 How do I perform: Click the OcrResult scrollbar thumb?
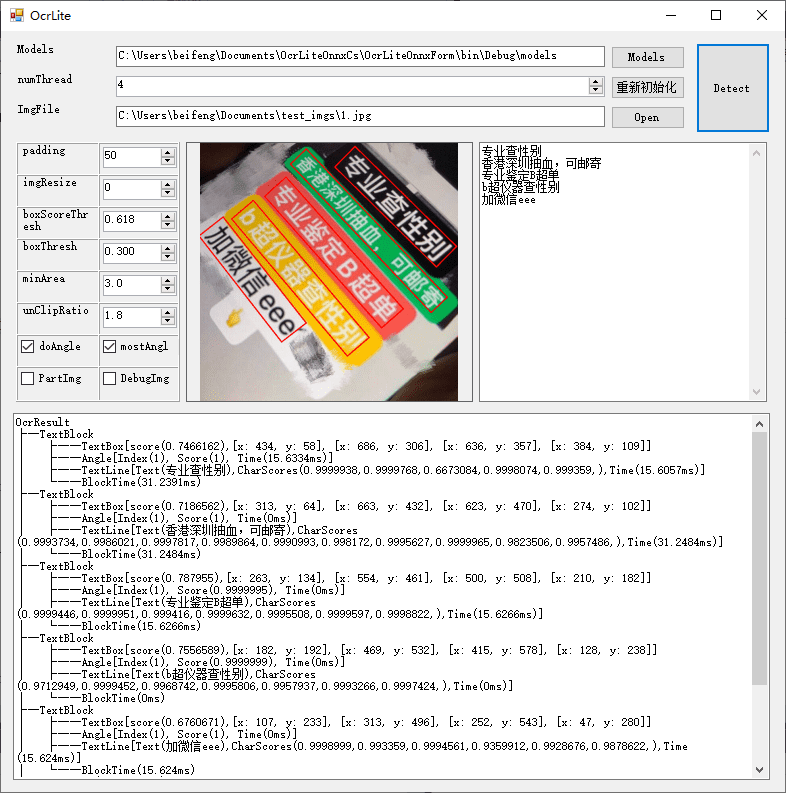tap(759, 558)
